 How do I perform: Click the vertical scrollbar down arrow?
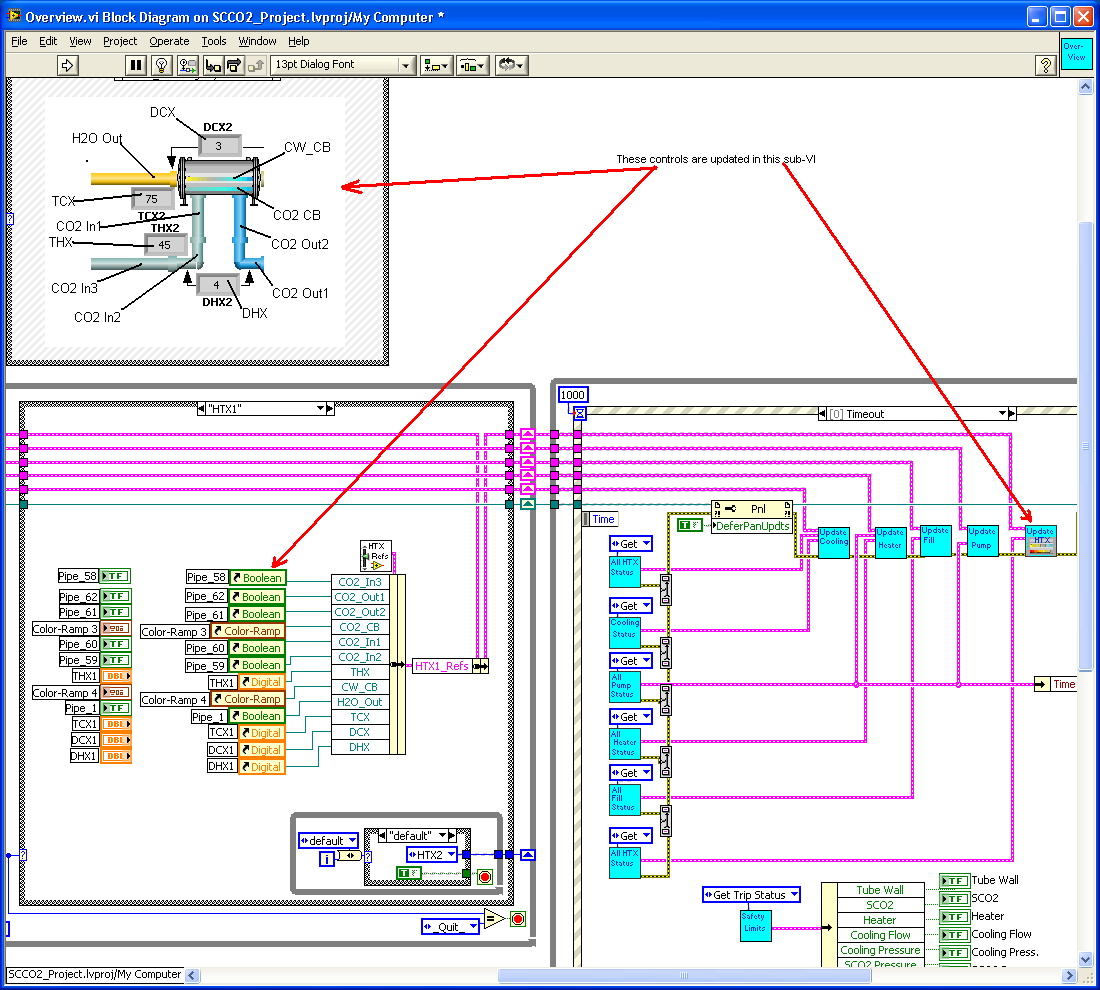coord(1086,959)
